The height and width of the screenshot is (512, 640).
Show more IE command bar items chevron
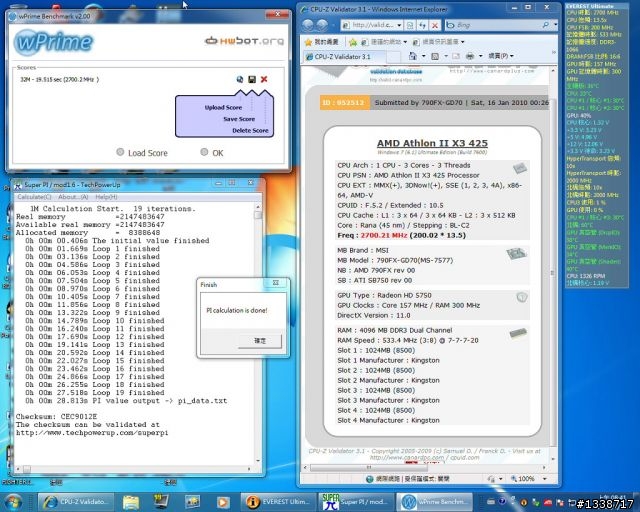pos(554,52)
